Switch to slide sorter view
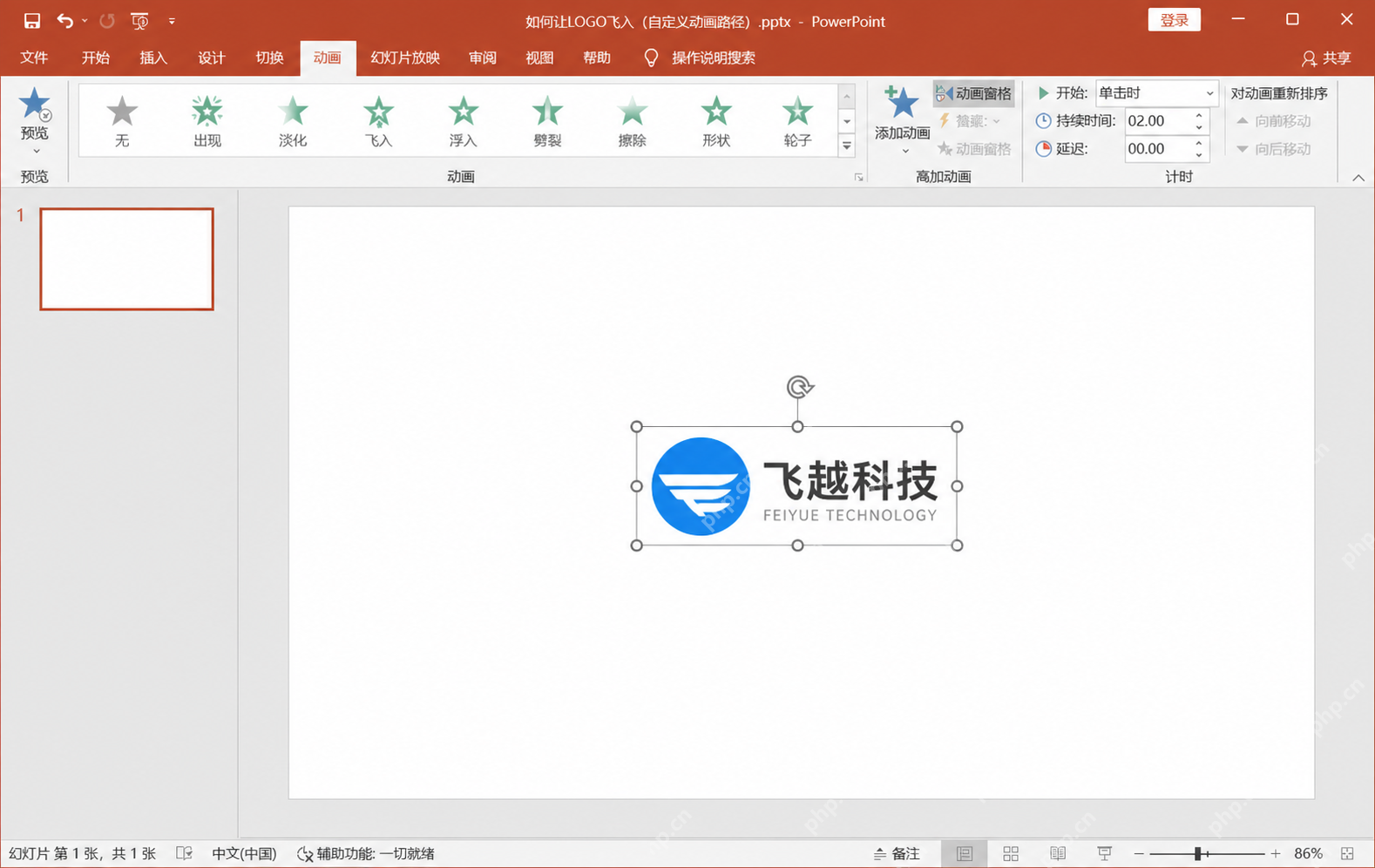 click(1011, 854)
